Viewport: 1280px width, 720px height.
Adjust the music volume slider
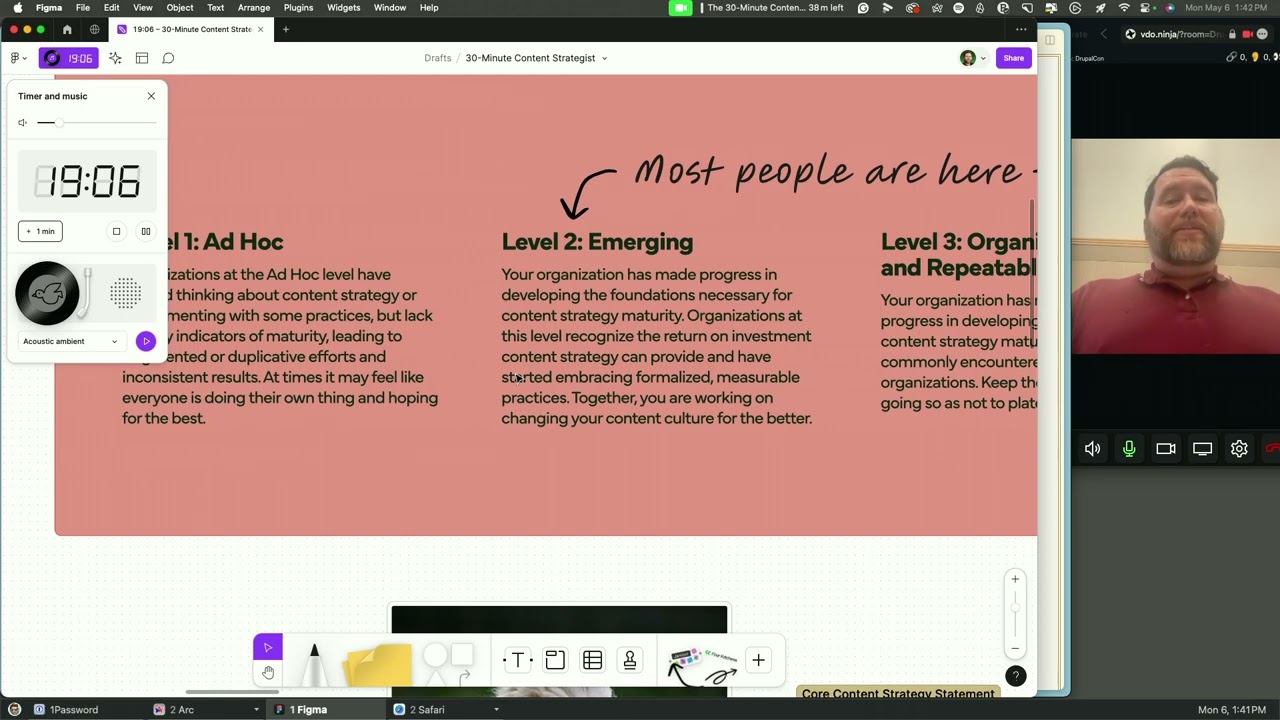tap(97, 122)
